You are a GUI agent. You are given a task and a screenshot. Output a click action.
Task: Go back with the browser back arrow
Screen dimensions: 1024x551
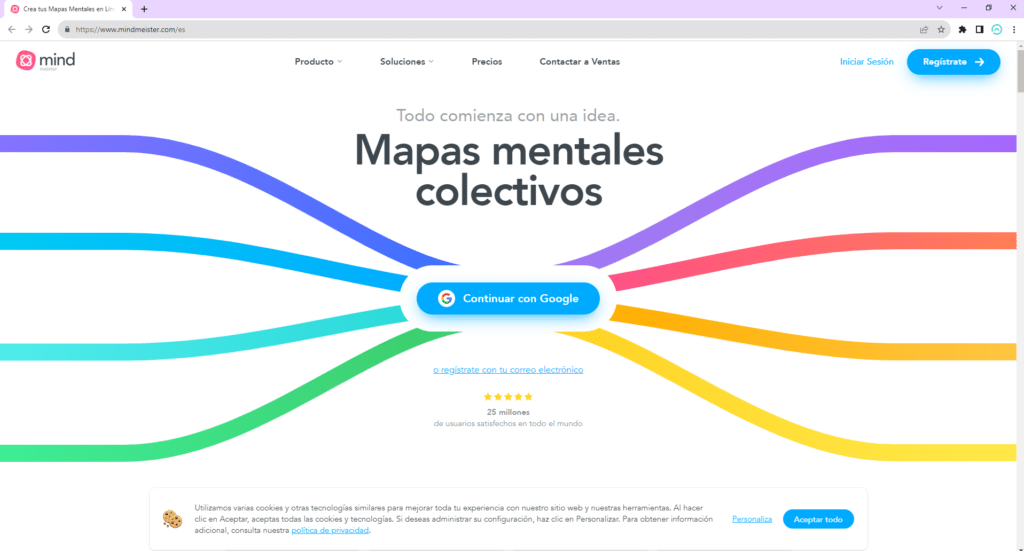click(12, 29)
